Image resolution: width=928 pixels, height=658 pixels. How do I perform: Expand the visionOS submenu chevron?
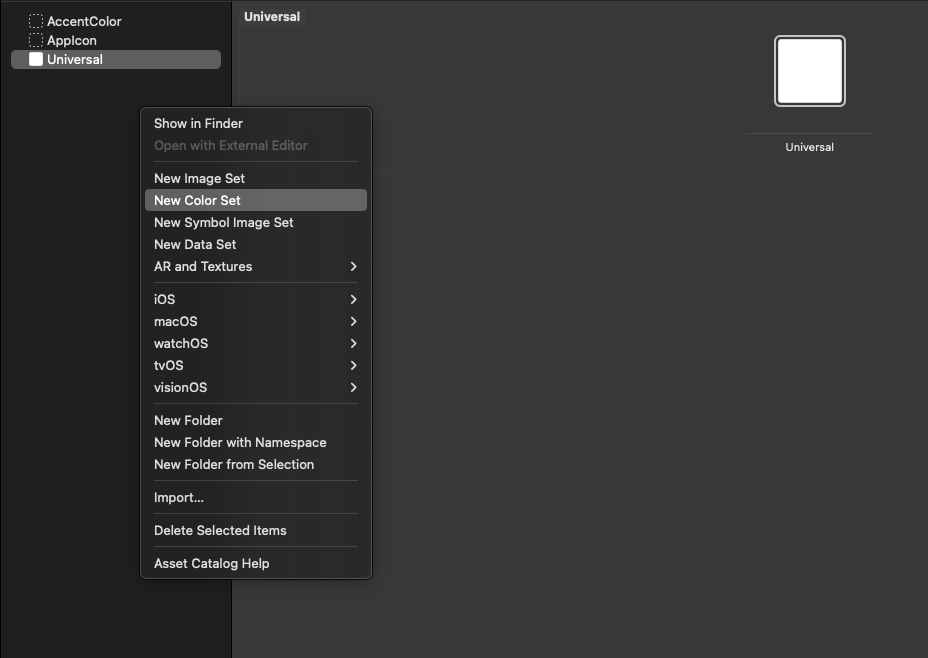tap(353, 387)
